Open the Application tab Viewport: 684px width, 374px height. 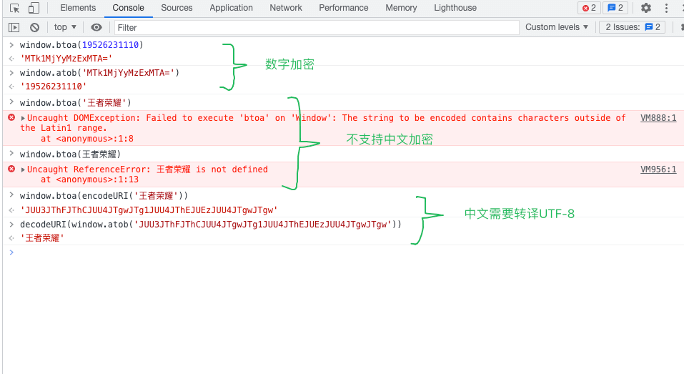231,8
